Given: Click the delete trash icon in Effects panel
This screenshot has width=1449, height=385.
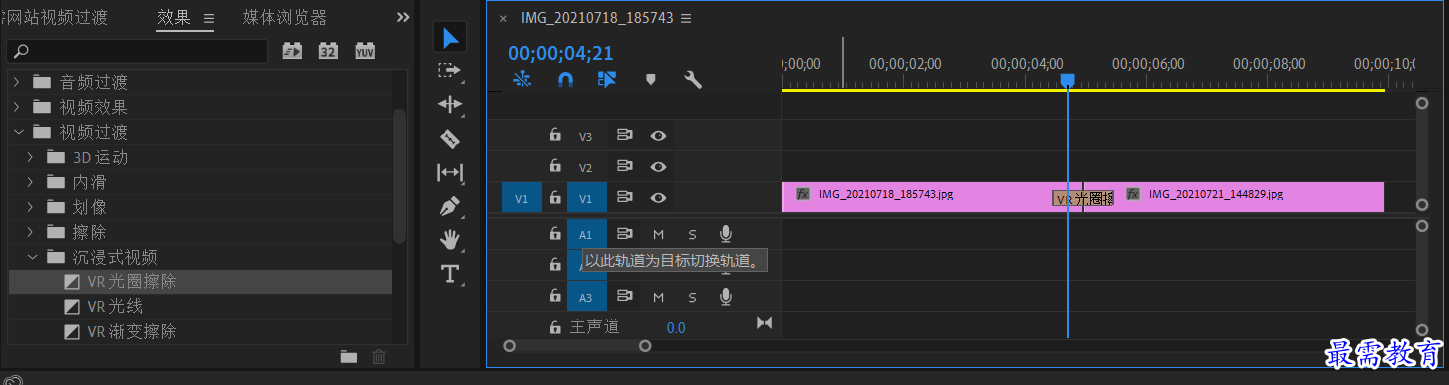Looking at the screenshot, I should click(x=379, y=356).
